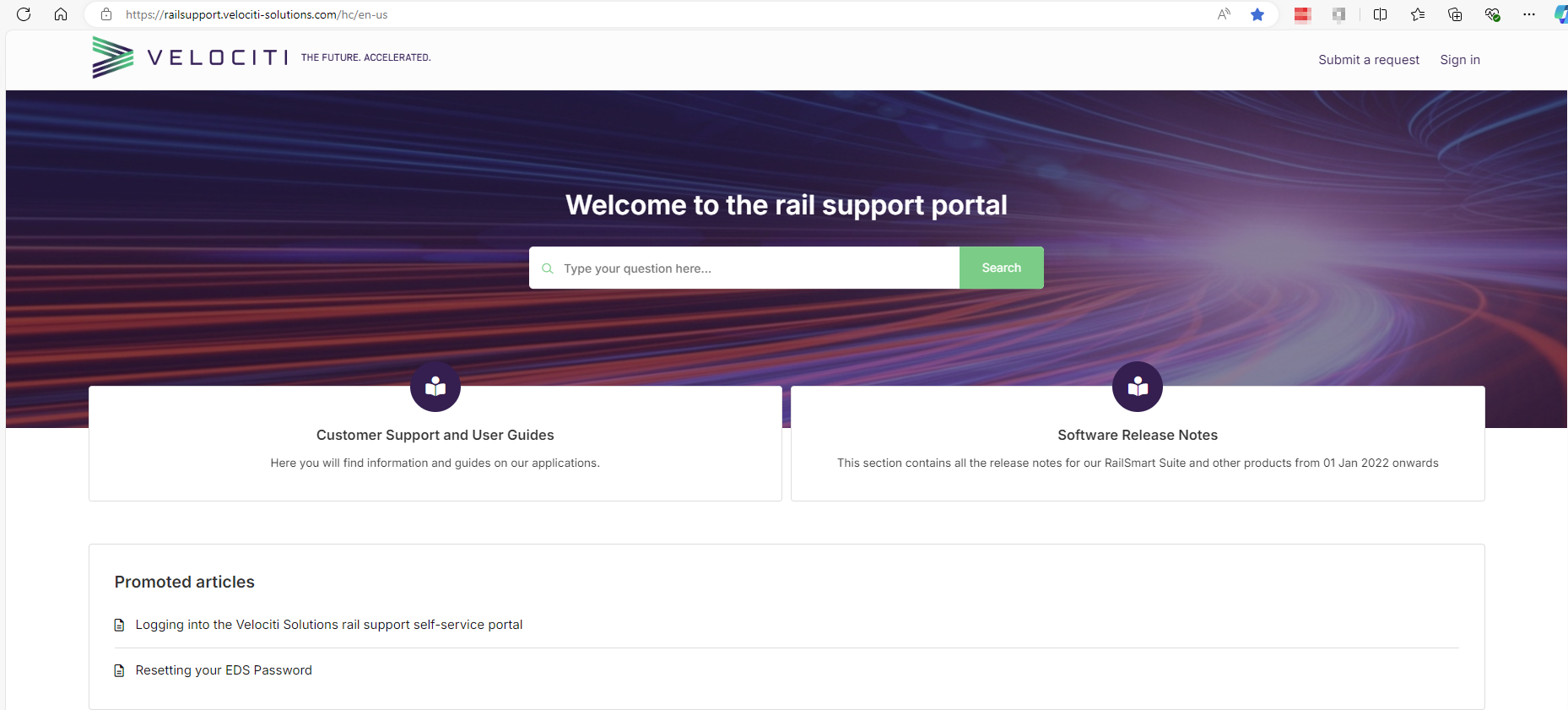Open Logging into the Velociti Solutions article
This screenshot has width=1568, height=710.
tap(329, 625)
